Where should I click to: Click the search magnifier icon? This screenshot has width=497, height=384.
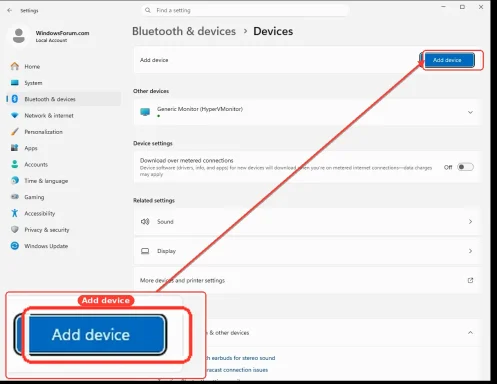click(148, 10)
